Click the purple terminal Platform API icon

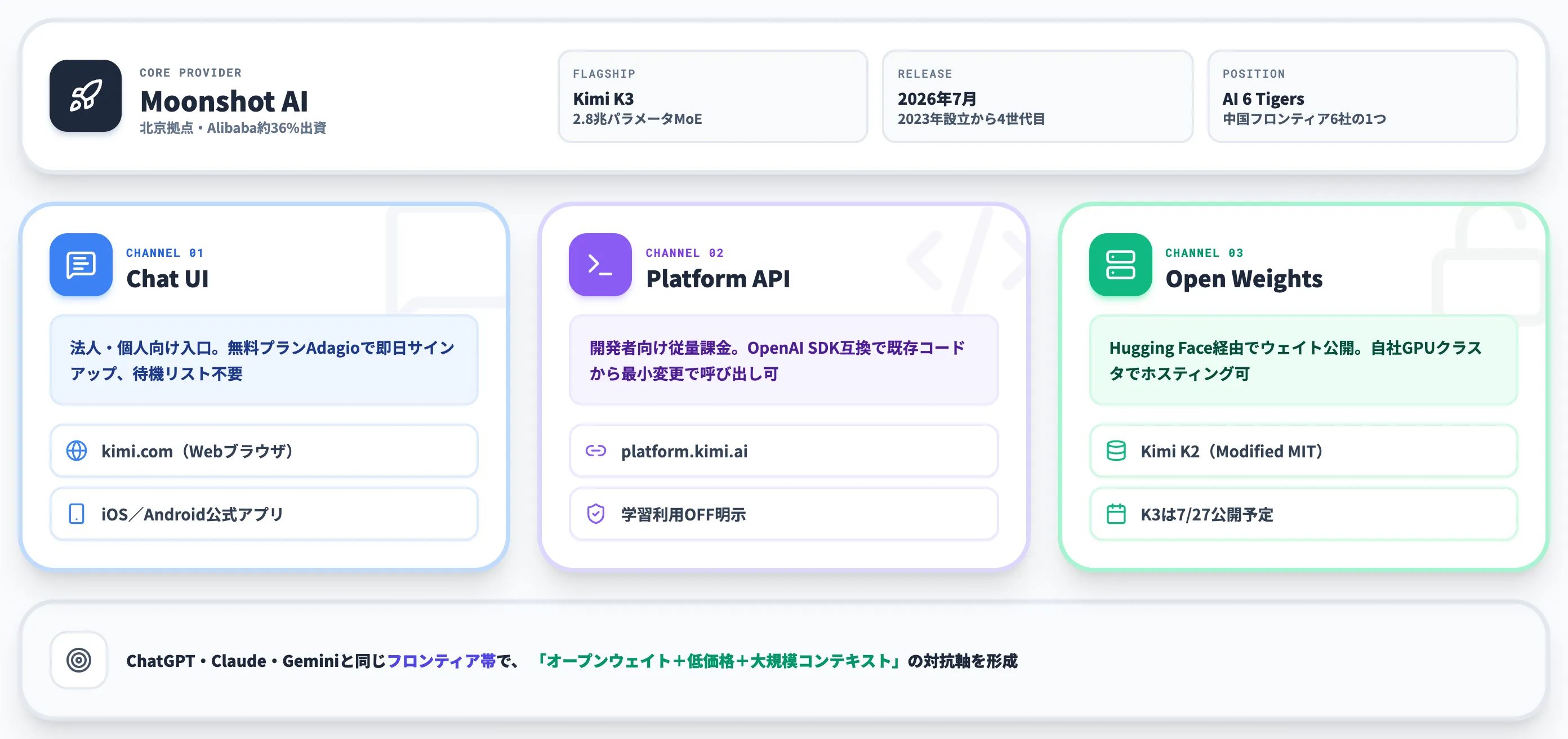[600, 265]
